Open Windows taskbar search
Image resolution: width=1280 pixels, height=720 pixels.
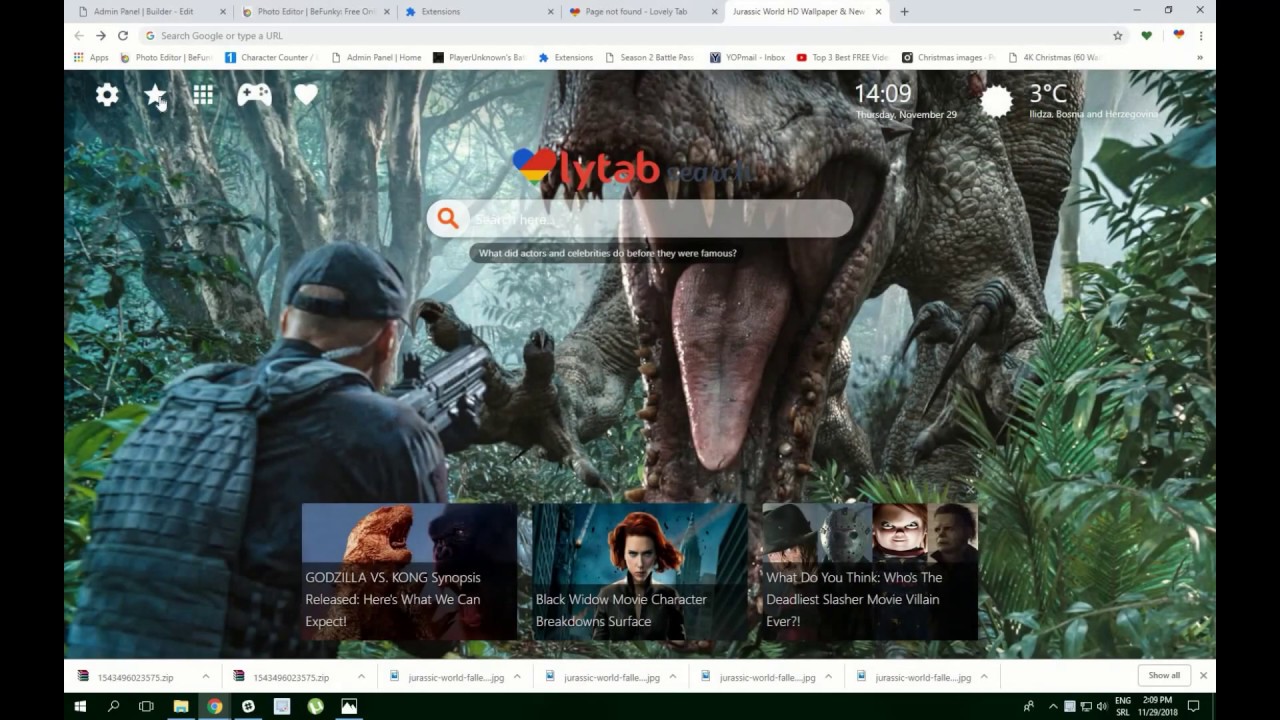click(x=113, y=706)
